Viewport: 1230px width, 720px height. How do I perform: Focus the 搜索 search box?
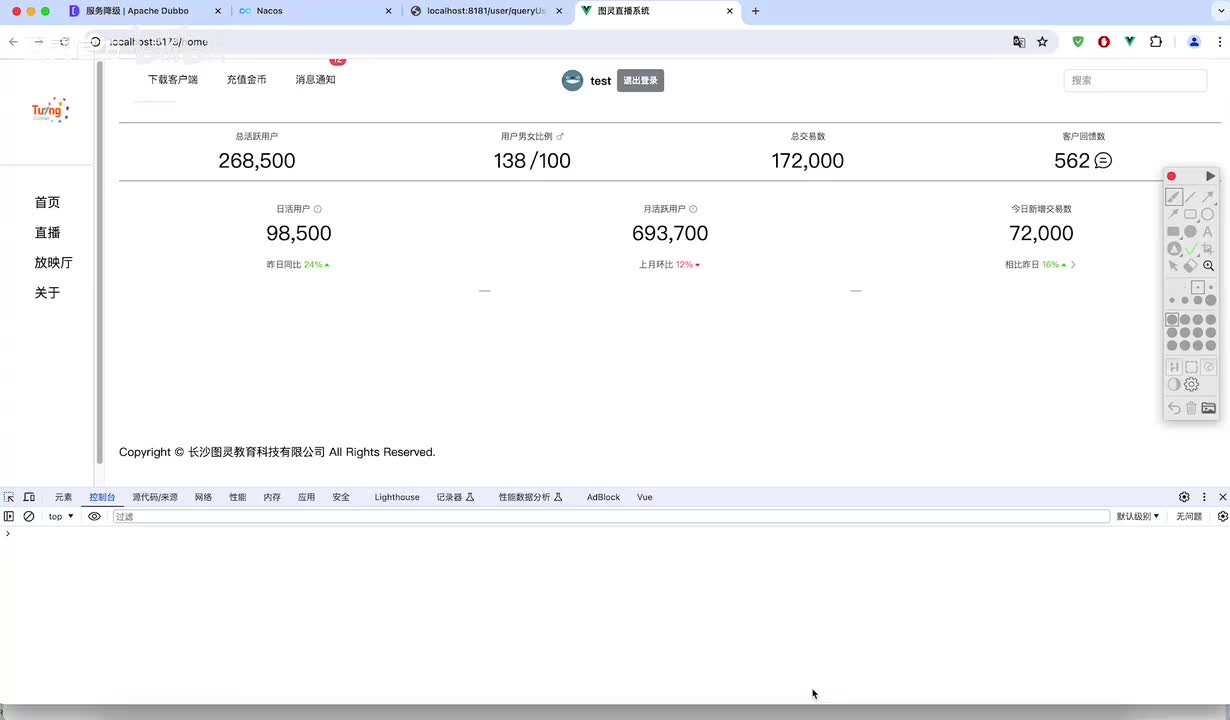pyautogui.click(x=1135, y=80)
